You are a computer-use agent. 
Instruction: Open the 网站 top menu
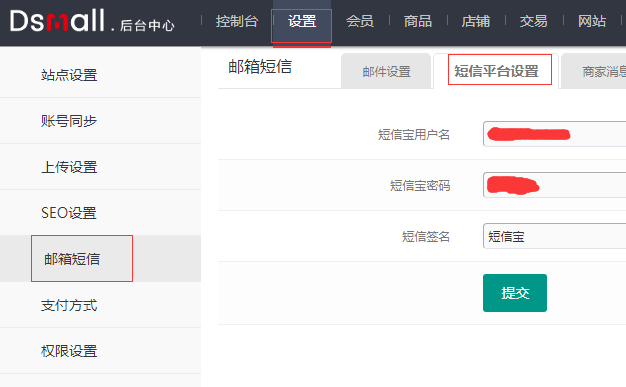[x=592, y=21]
